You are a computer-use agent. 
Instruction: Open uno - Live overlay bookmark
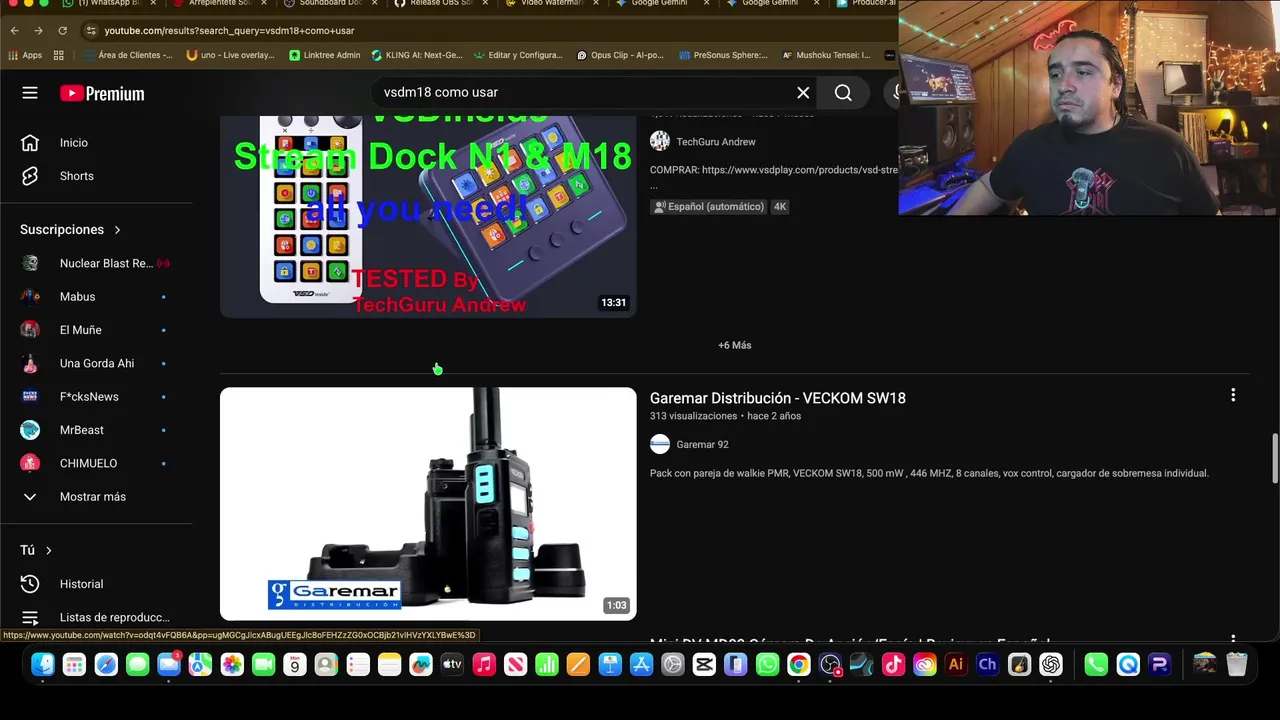231,55
